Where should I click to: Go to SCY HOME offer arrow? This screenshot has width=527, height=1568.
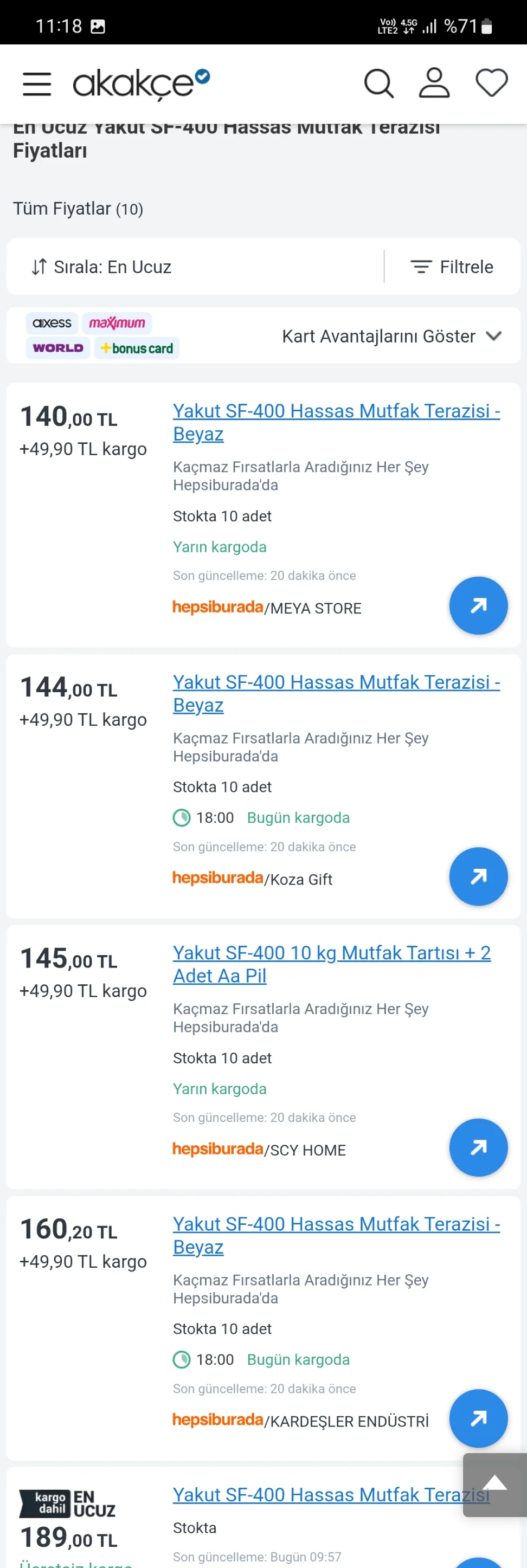click(478, 1147)
